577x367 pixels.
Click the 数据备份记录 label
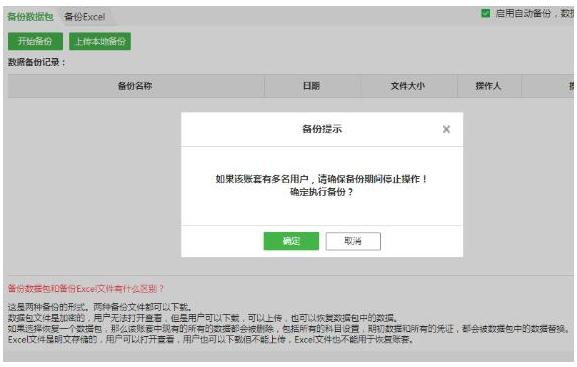tap(36, 62)
